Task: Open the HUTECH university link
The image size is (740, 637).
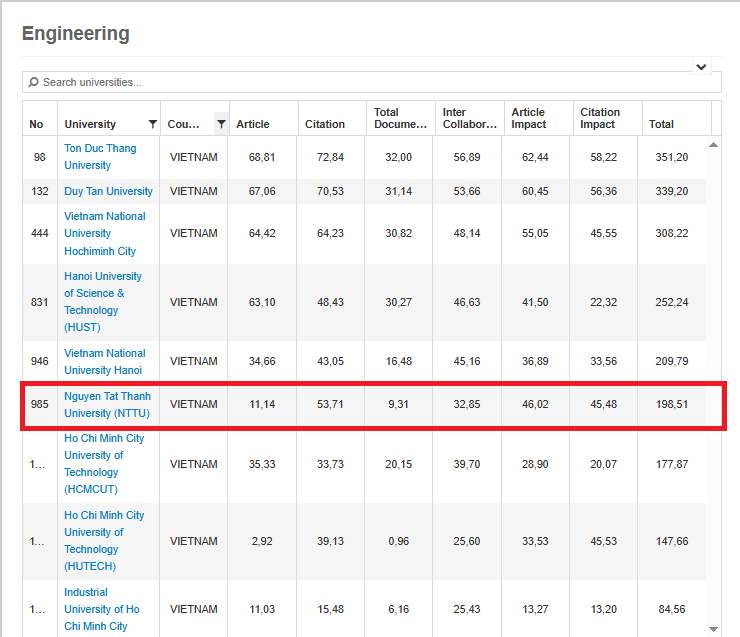Action: tap(104, 541)
